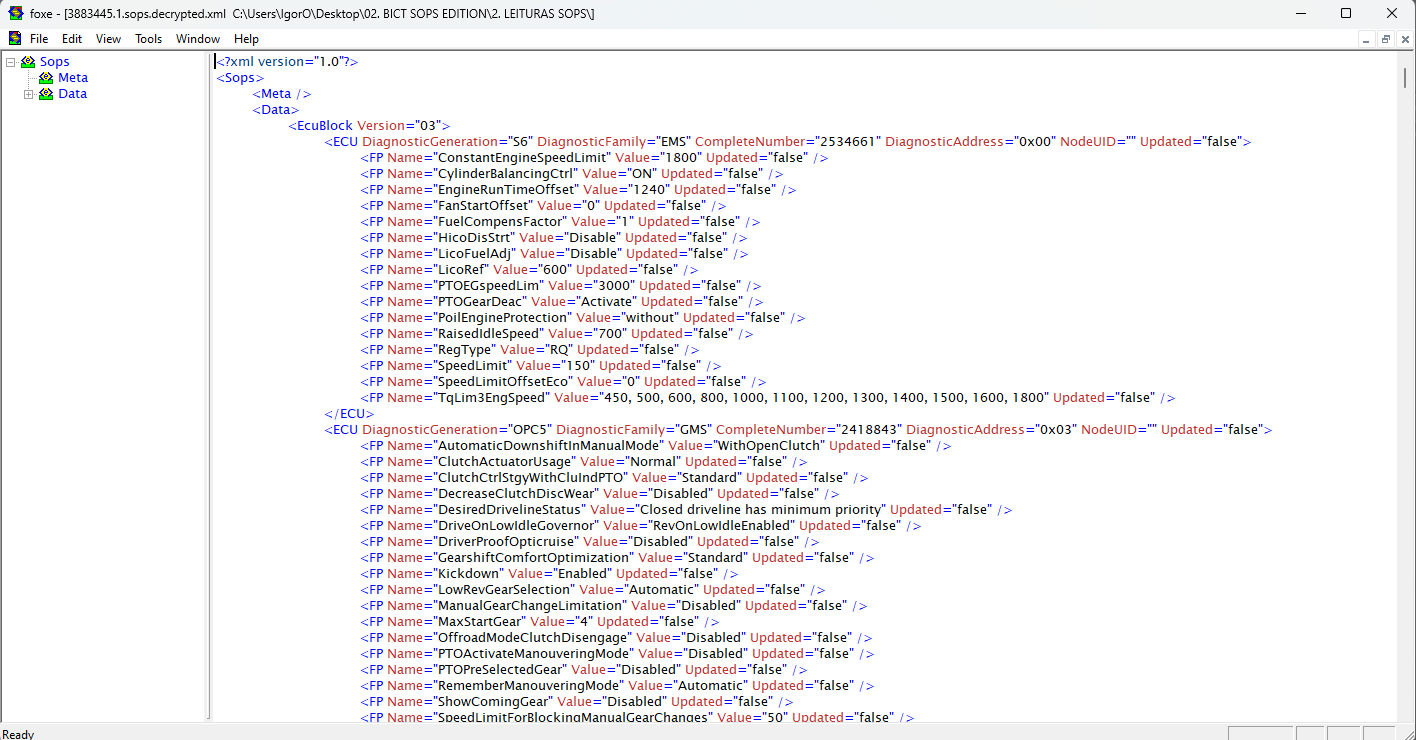Expand the Data node using the plus box
Screen dimensions: 1416x740
tap(29, 93)
